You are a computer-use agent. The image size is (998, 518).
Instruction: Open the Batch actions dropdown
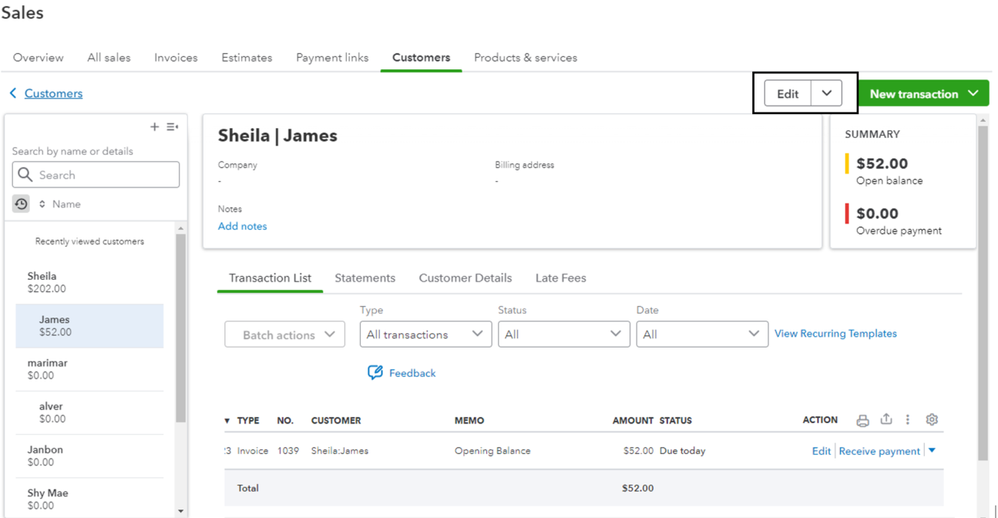[285, 335]
